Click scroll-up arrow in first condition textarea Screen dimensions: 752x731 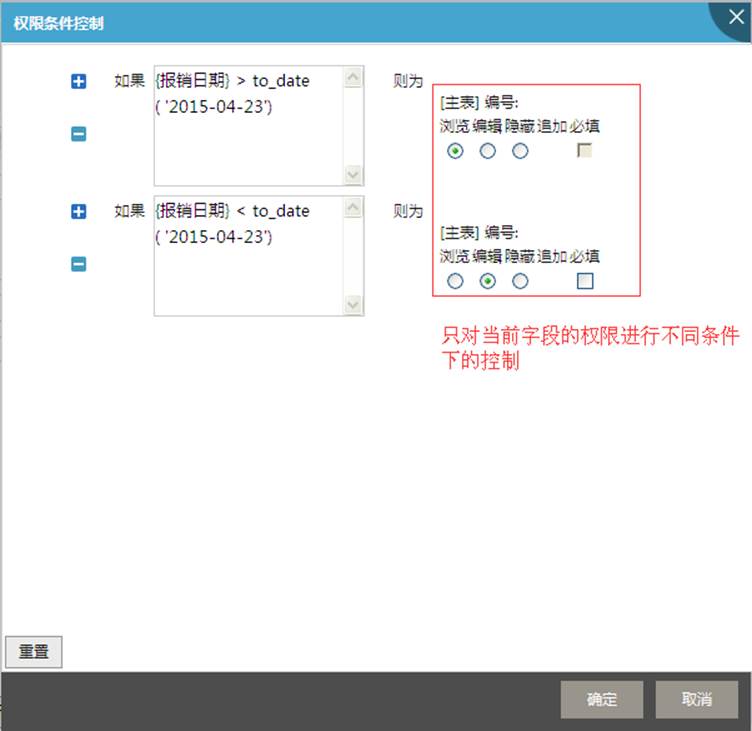pyautogui.click(x=353, y=77)
